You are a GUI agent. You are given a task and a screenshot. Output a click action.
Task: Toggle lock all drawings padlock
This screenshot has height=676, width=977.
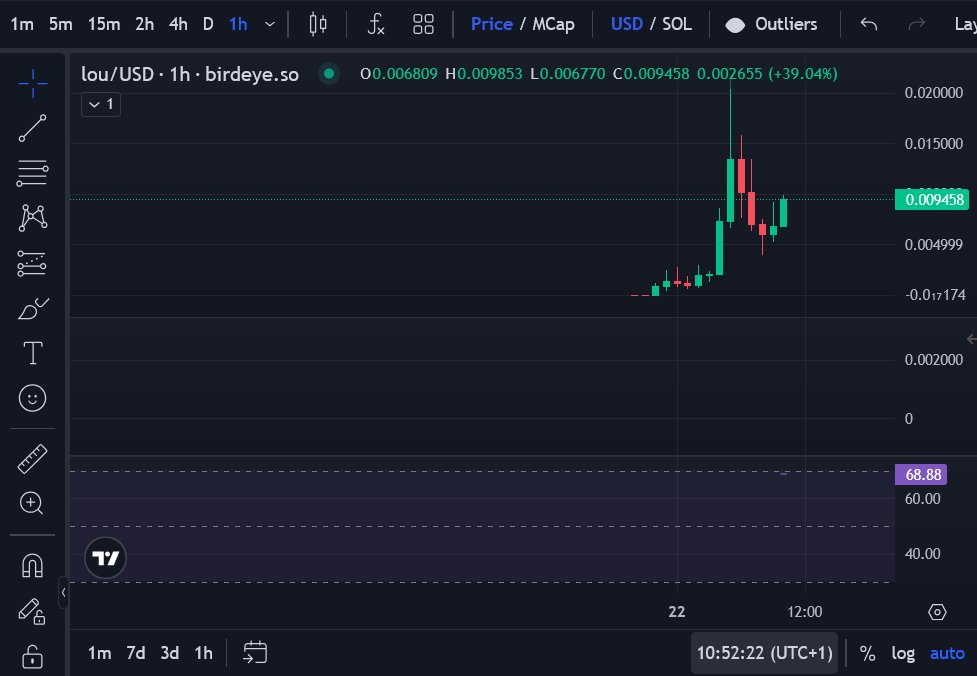click(32, 656)
